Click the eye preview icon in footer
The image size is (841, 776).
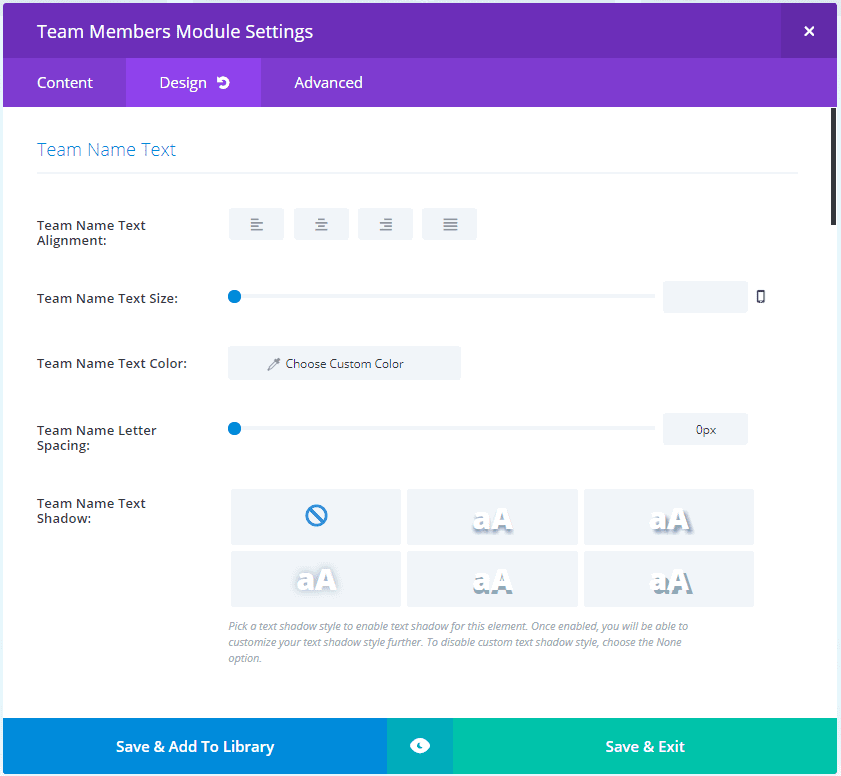pos(420,746)
